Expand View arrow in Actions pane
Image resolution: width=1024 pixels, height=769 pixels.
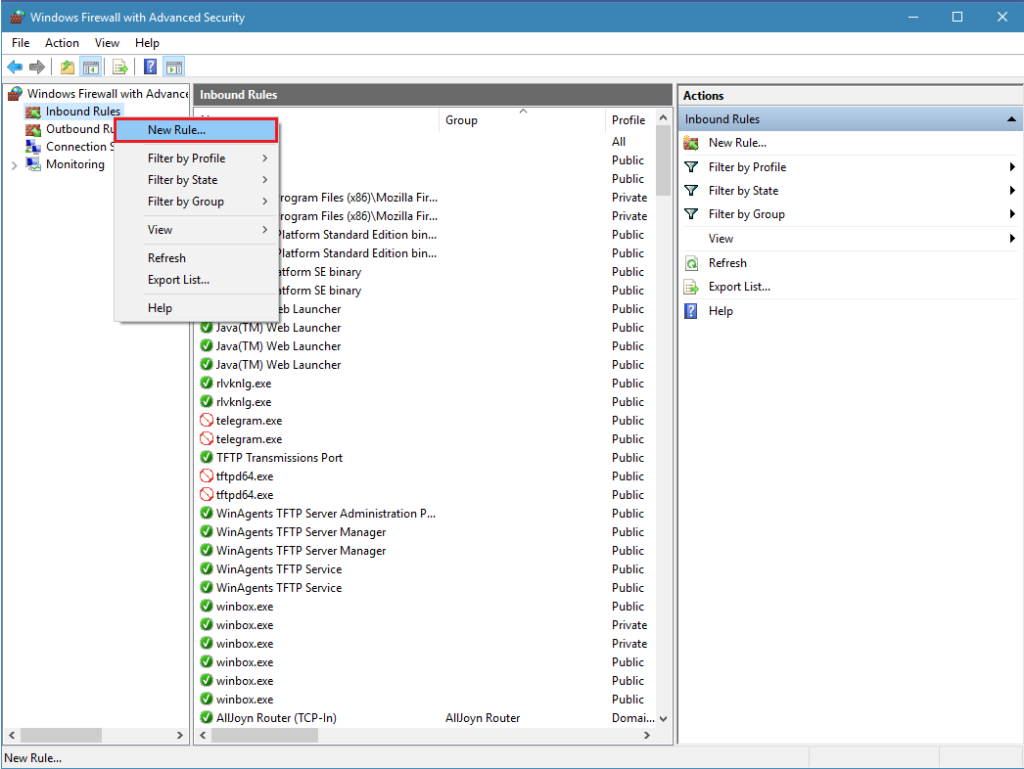coord(1012,238)
